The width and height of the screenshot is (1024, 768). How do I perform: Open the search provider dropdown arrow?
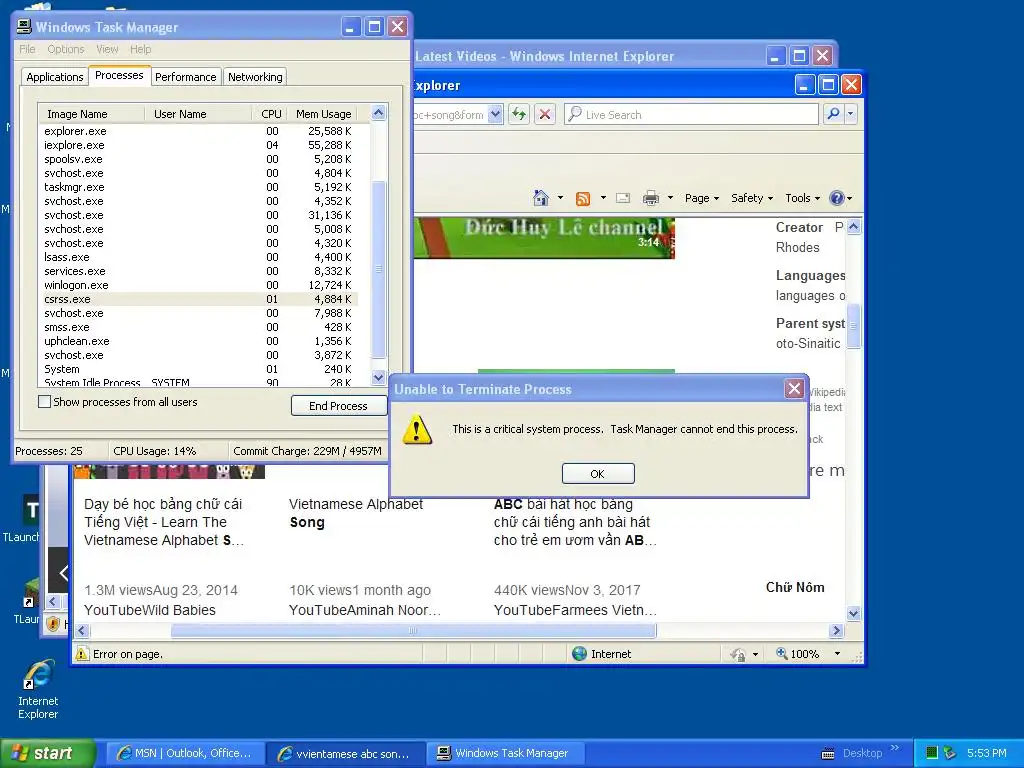tap(850, 114)
